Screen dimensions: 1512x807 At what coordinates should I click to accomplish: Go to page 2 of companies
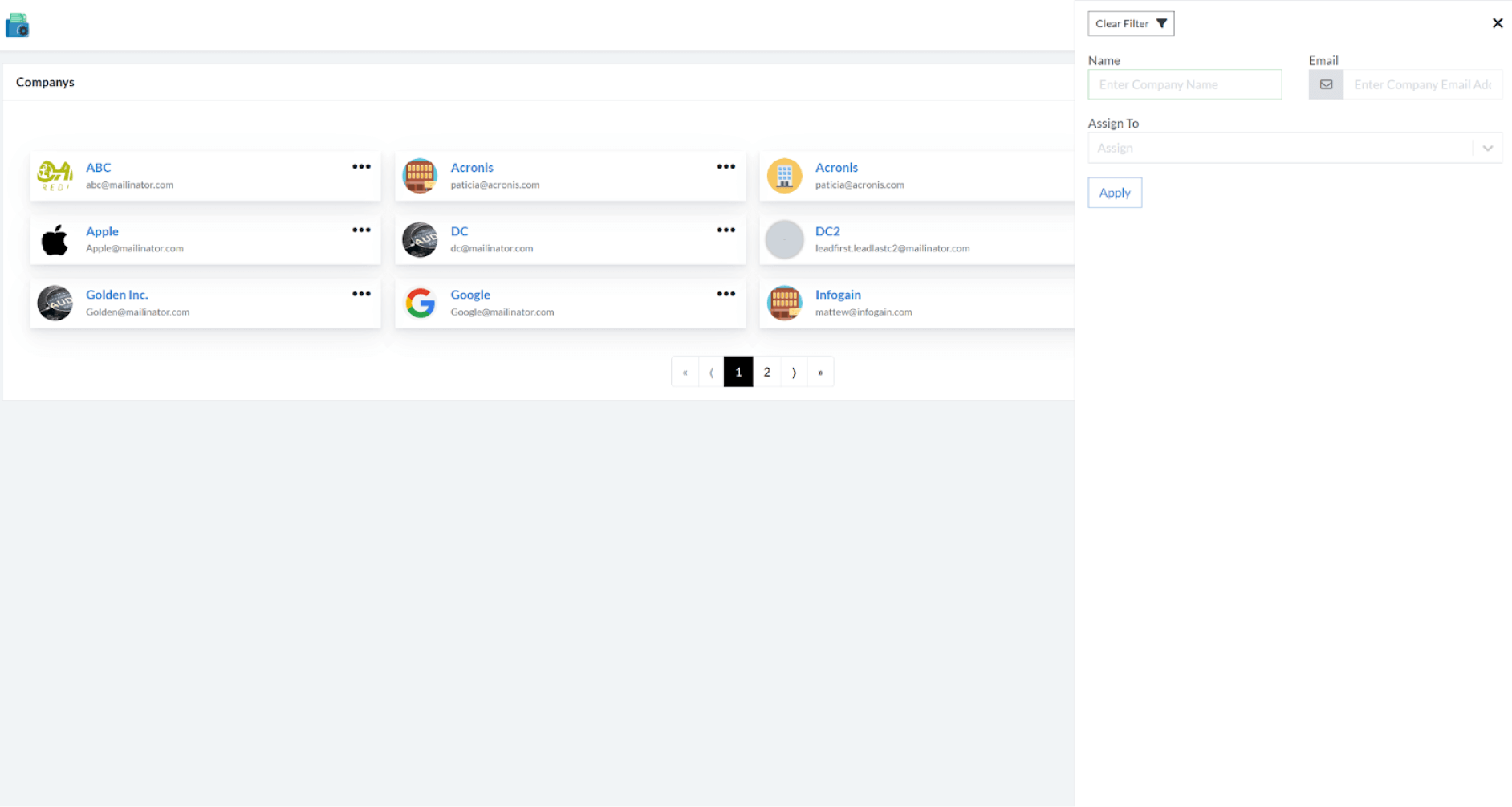[766, 371]
